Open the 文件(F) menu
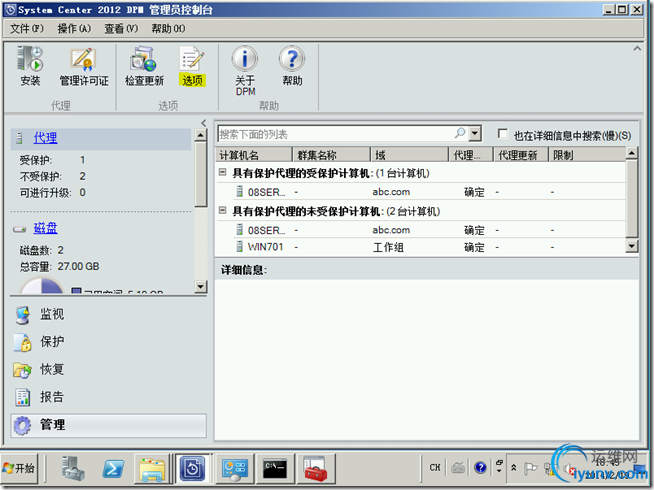The image size is (654, 490). pyautogui.click(x=27, y=28)
